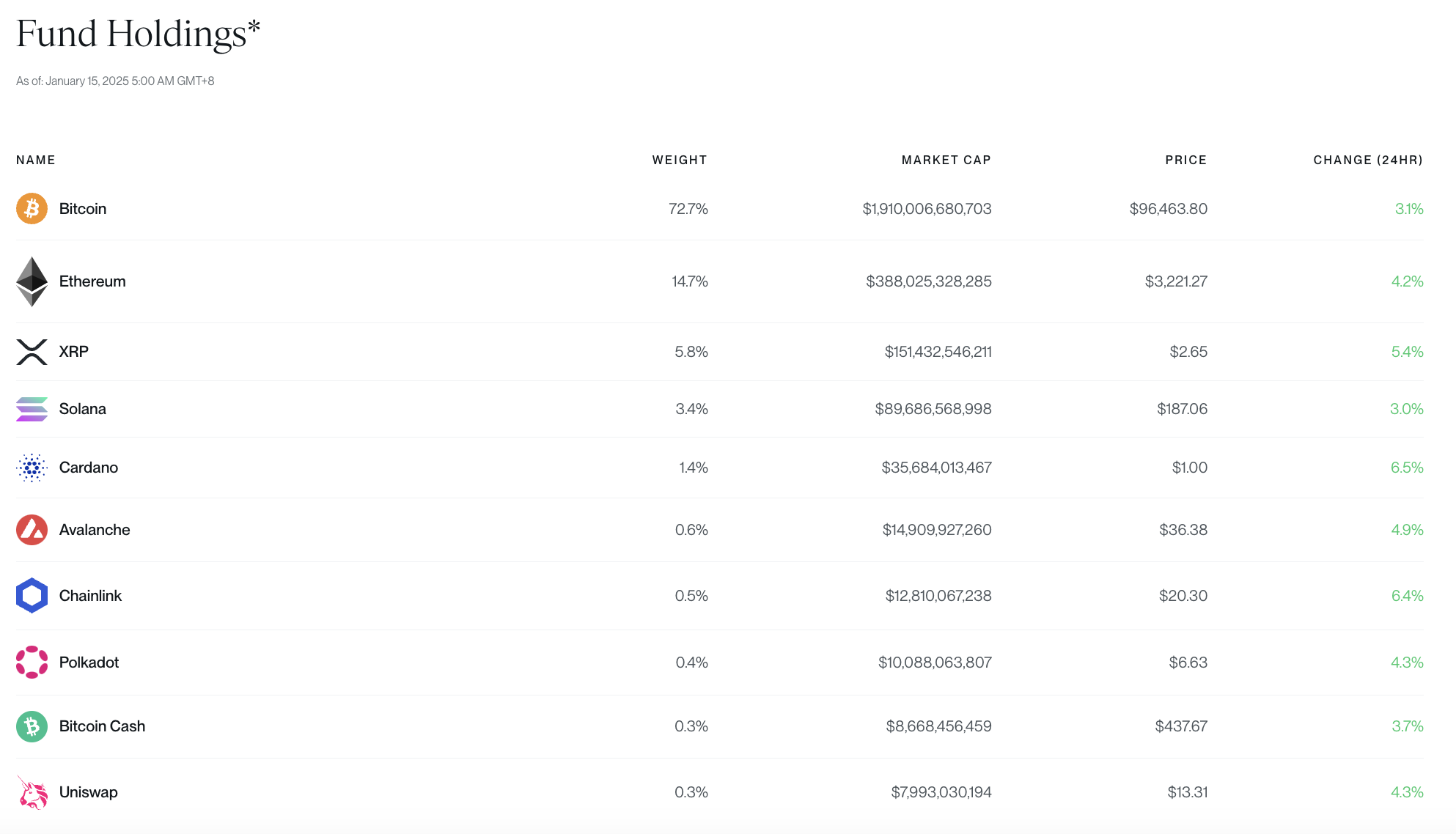1456x834 pixels.
Task: Sort holdings by MARKET CAP header
Action: coord(946,159)
